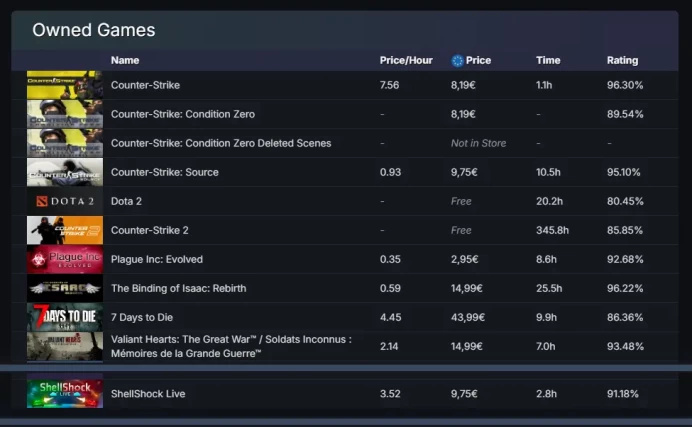Open the Counter-Strike game name link
This screenshot has width=692, height=427.
point(145,85)
